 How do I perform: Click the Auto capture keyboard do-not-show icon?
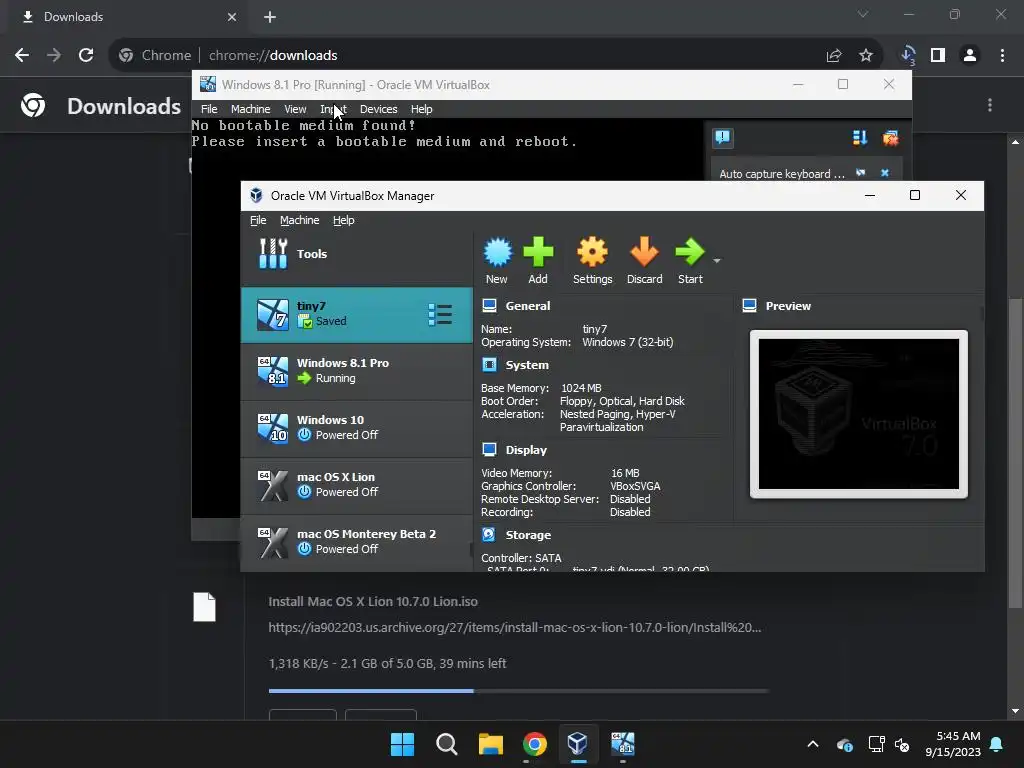[861, 173]
